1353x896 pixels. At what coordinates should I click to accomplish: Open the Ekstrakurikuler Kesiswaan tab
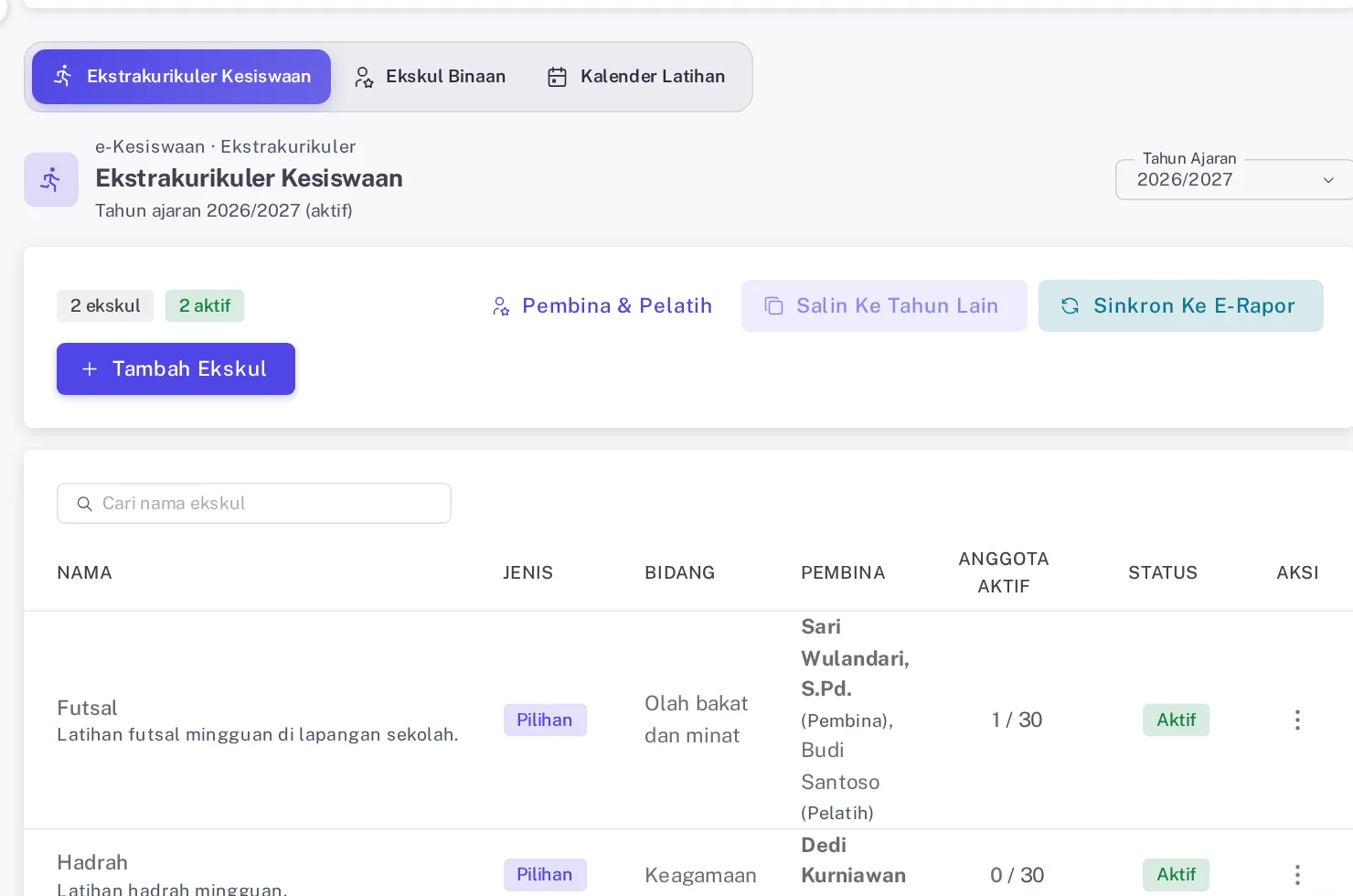coord(181,77)
